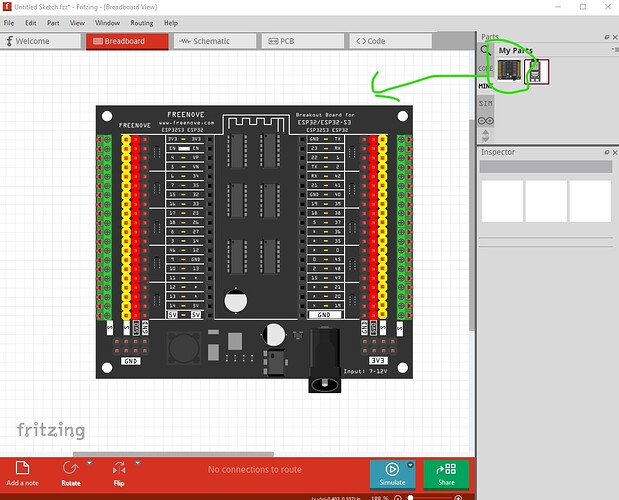Open the Simulate button dropdown arrow
Screen dimensions: 619x500
pos(409,465)
